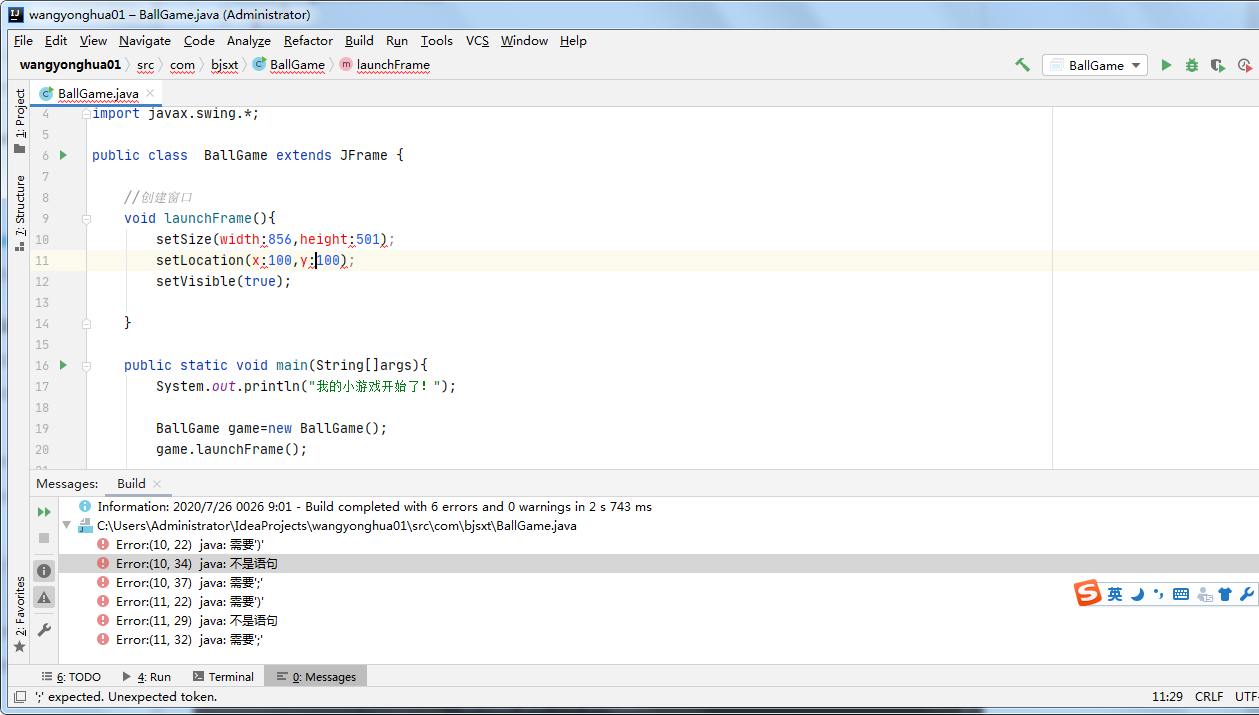Toggle the 0: Messages tool window

coord(317,677)
